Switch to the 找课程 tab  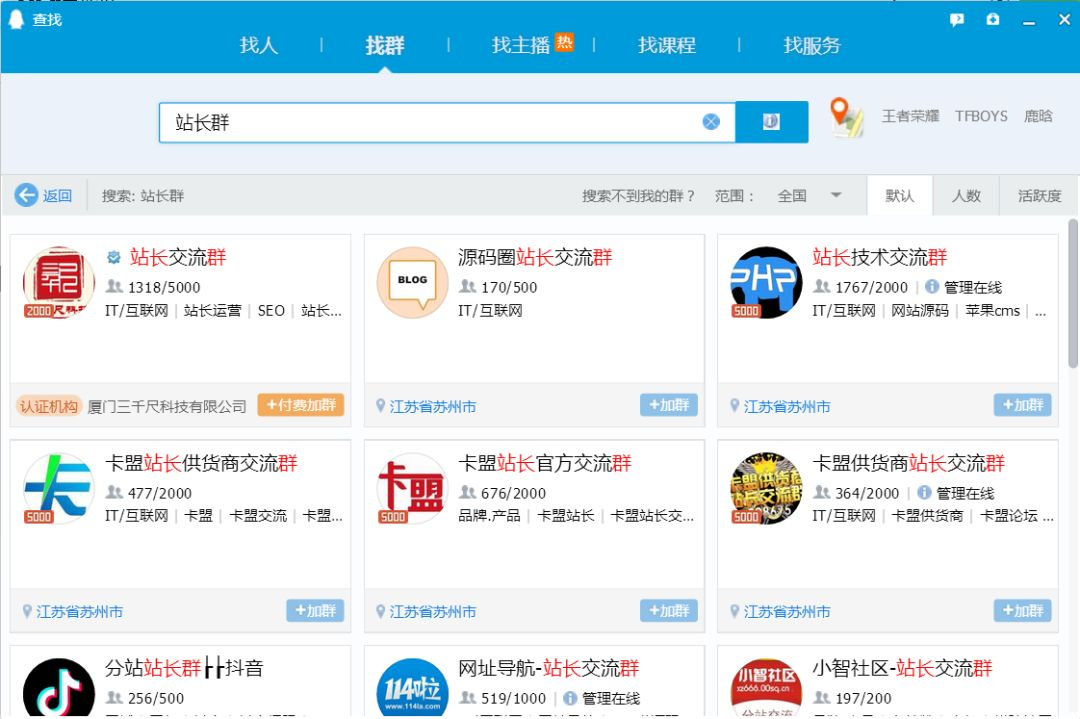tap(667, 45)
